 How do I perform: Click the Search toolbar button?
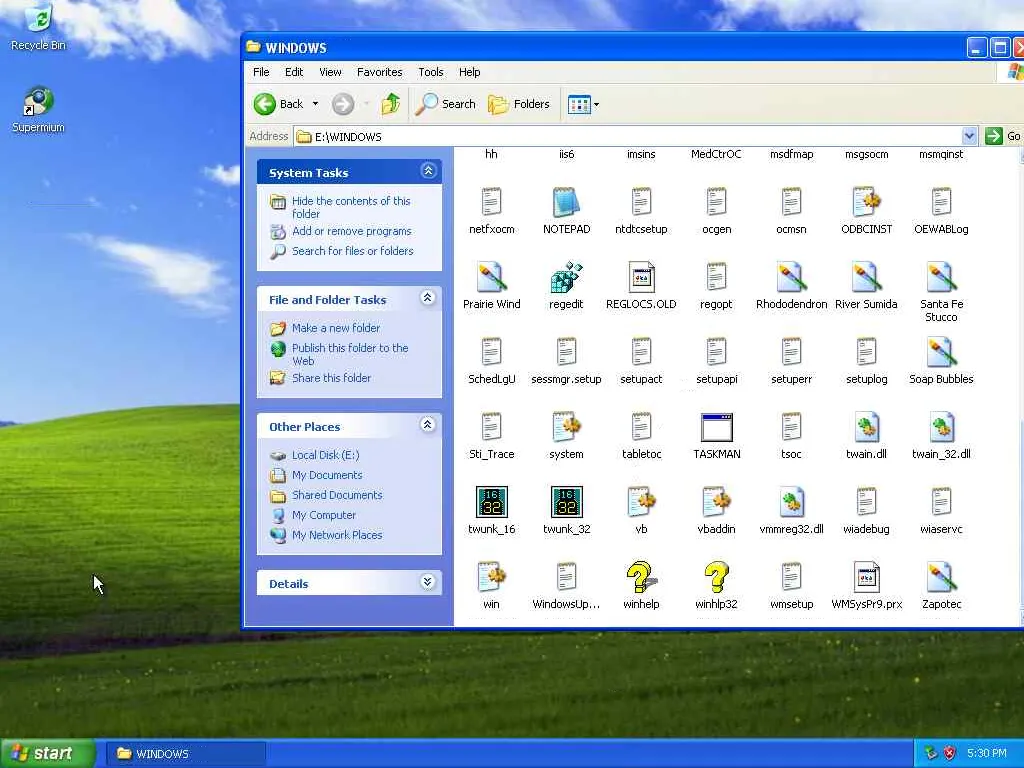click(446, 104)
